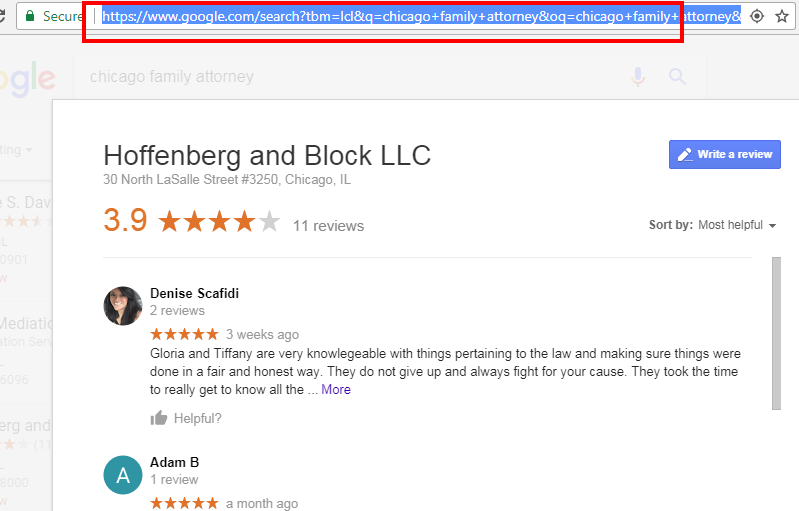This screenshot has height=511, width=799.
Task: Expand the Rating filter dropdown behind the panel
Action: [x=17, y=150]
